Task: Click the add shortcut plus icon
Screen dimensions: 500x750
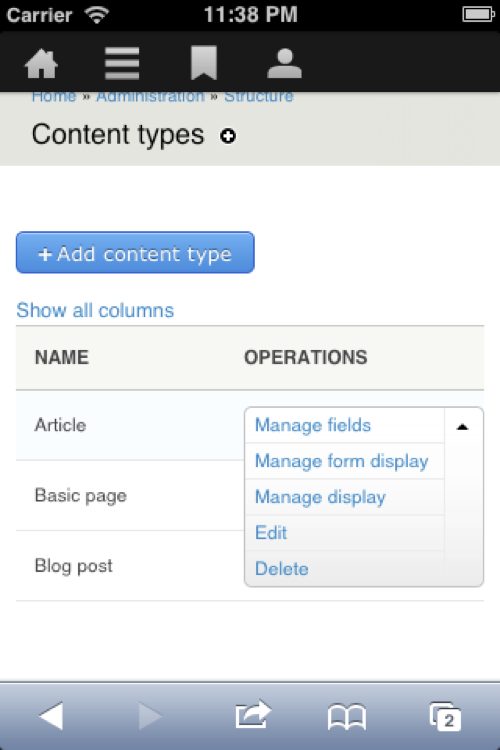Action: coord(228,136)
